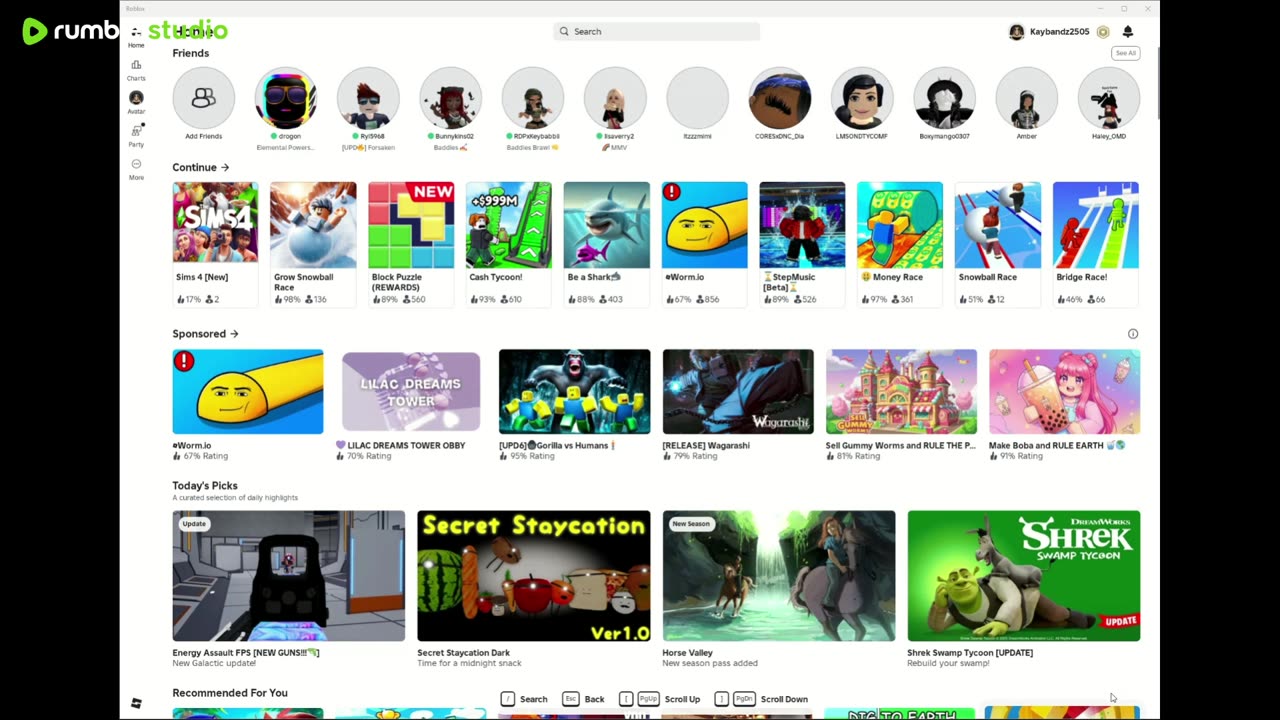Open the Robux hexagon icon
Screen dimensions: 1280x720
click(1103, 32)
